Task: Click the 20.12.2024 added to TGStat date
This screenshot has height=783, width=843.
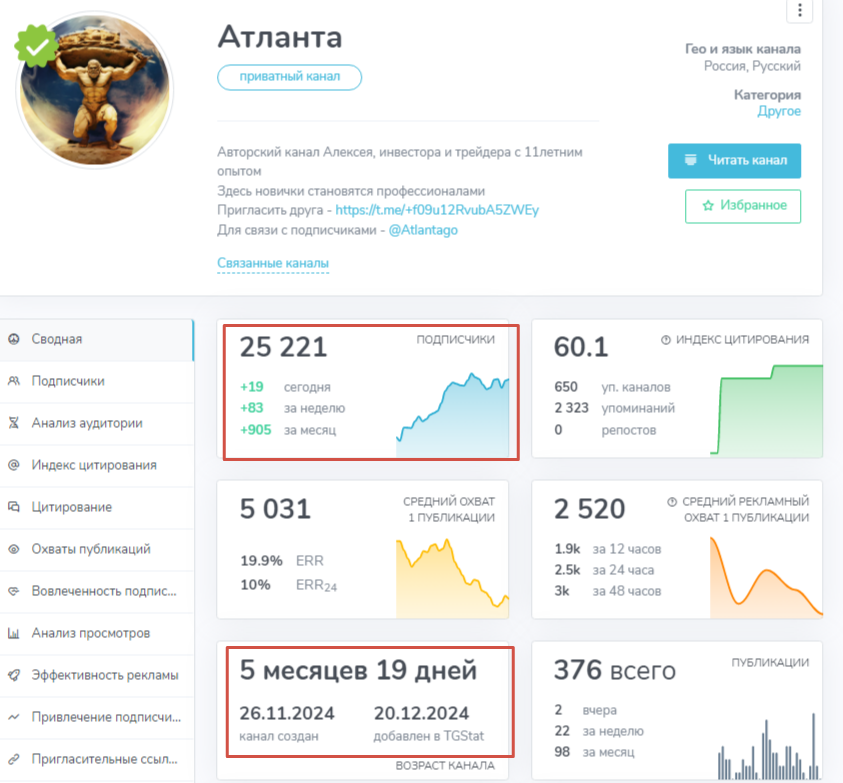Action: click(x=422, y=714)
